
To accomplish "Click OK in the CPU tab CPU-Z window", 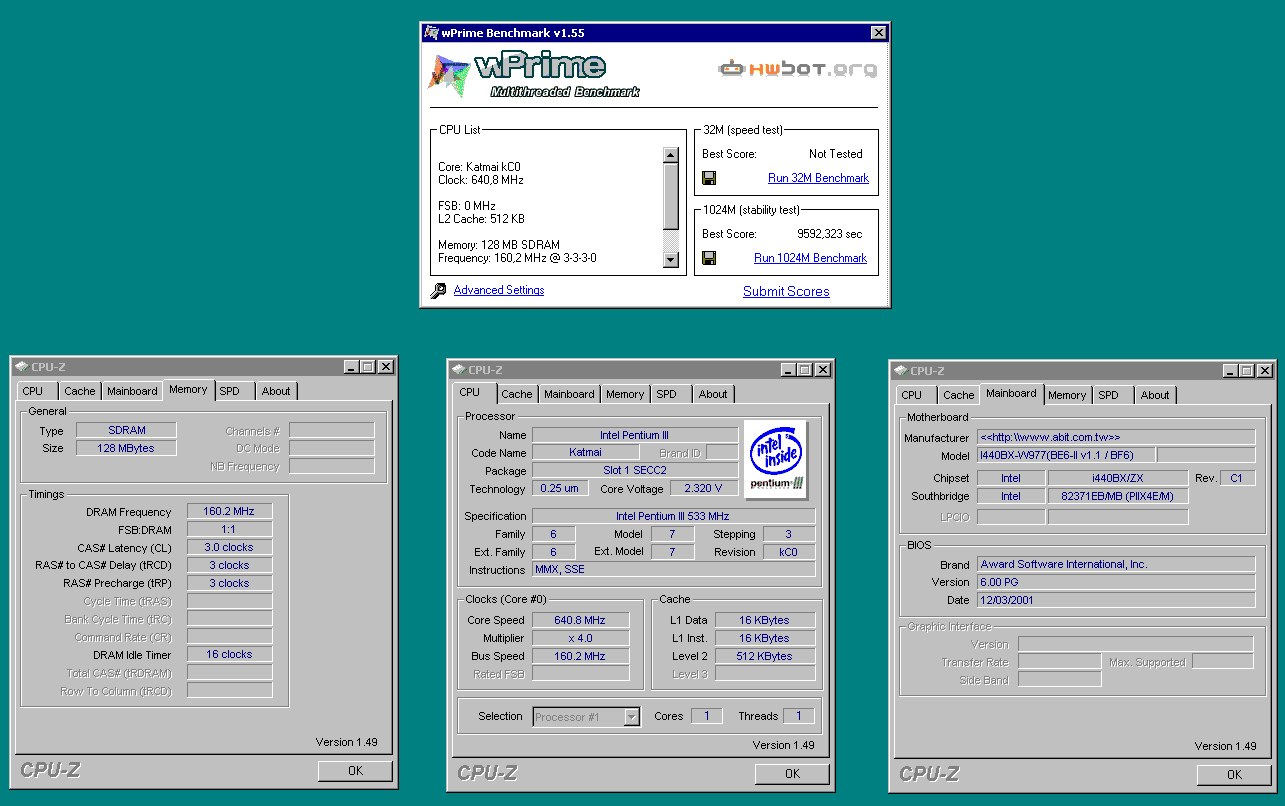I will pyautogui.click(x=792, y=774).
